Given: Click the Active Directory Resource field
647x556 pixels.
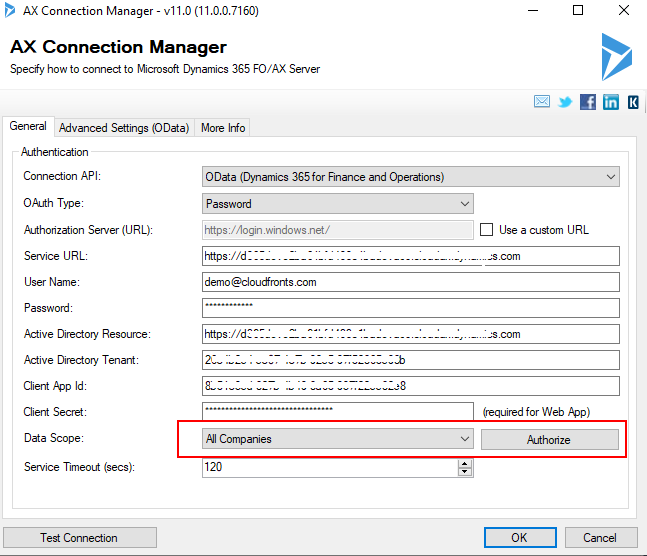Looking at the screenshot, I should click(411, 334).
